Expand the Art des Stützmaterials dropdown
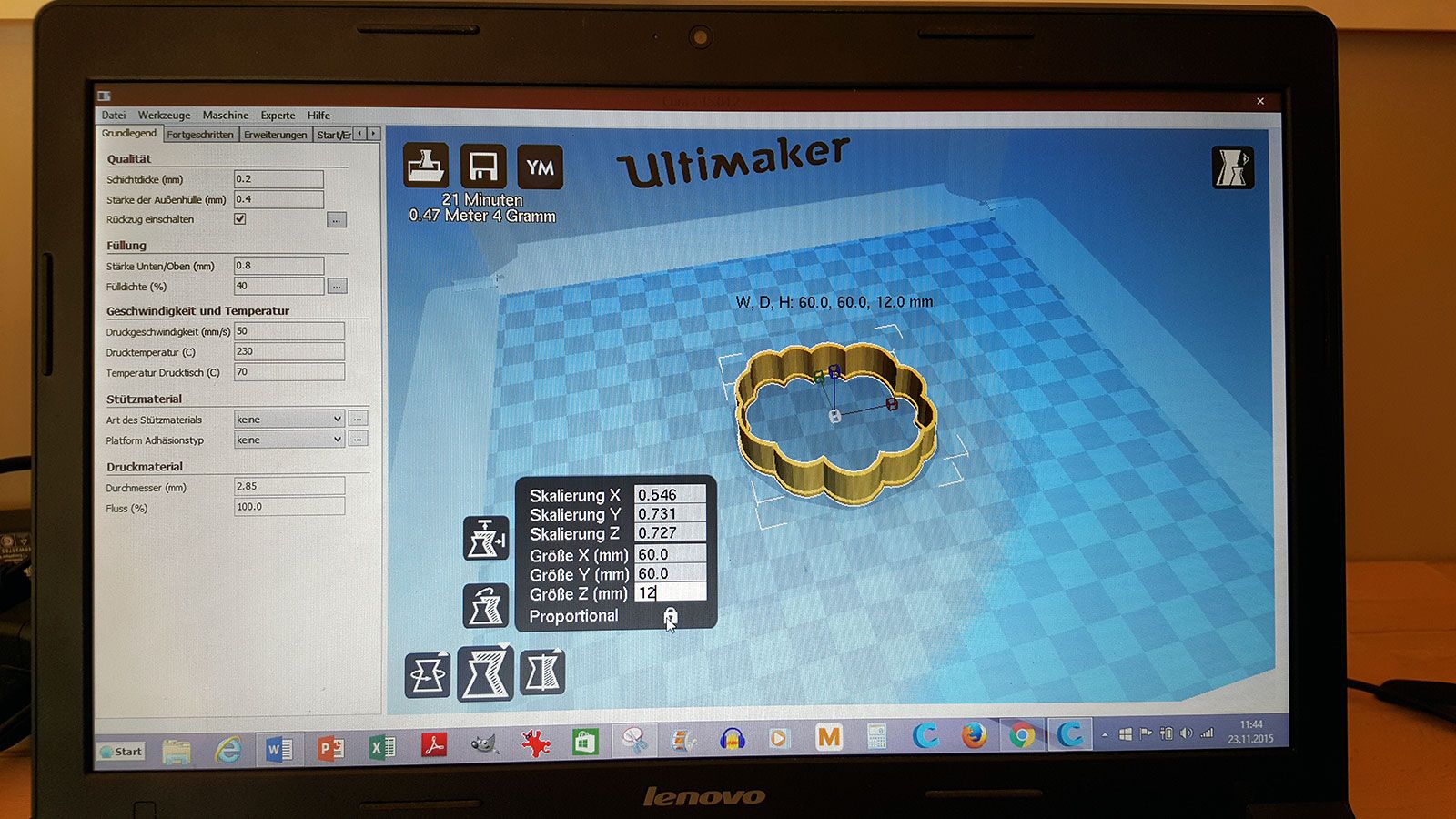This screenshot has width=1456, height=819. pos(289,420)
